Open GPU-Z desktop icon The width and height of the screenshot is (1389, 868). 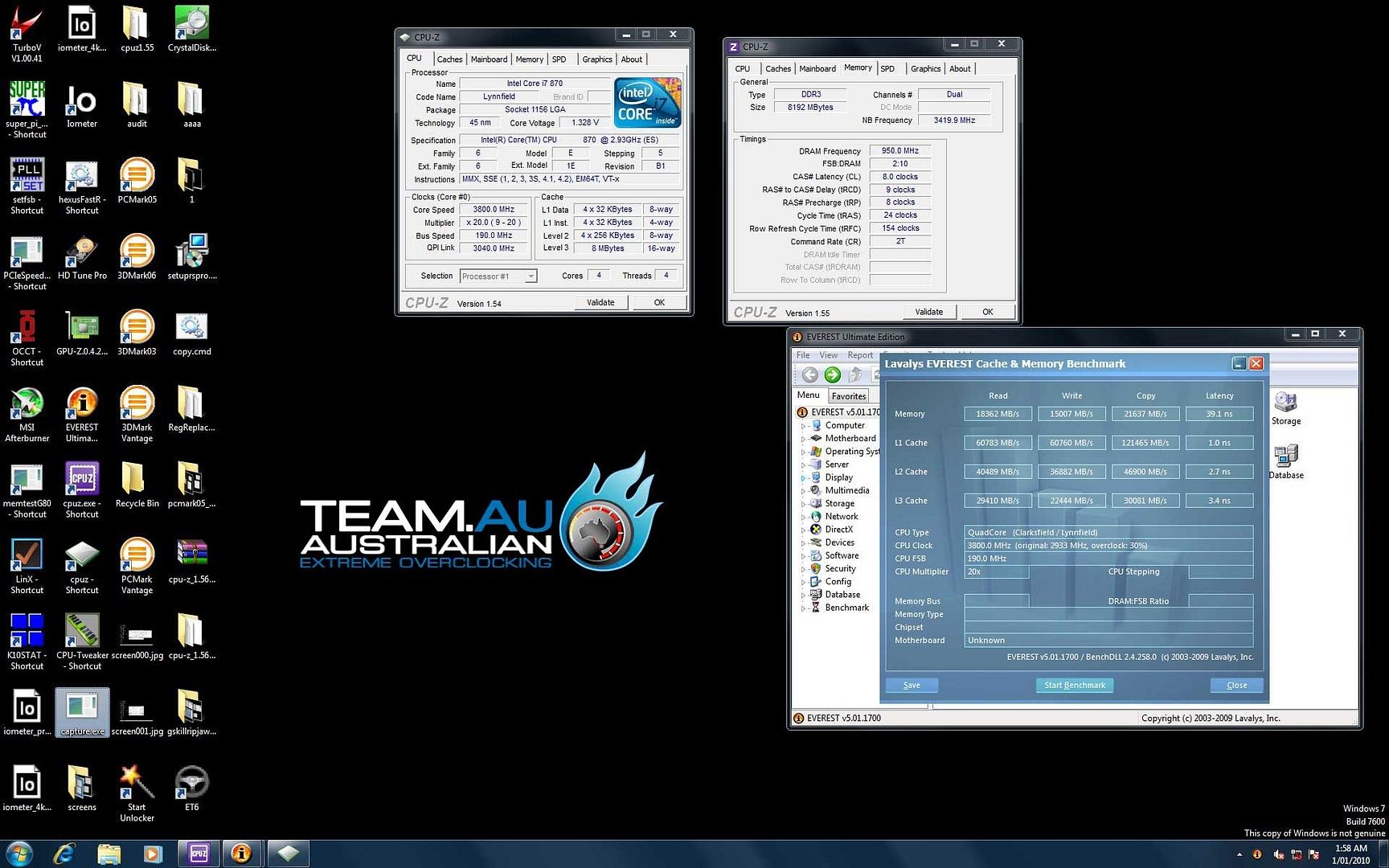point(82,334)
